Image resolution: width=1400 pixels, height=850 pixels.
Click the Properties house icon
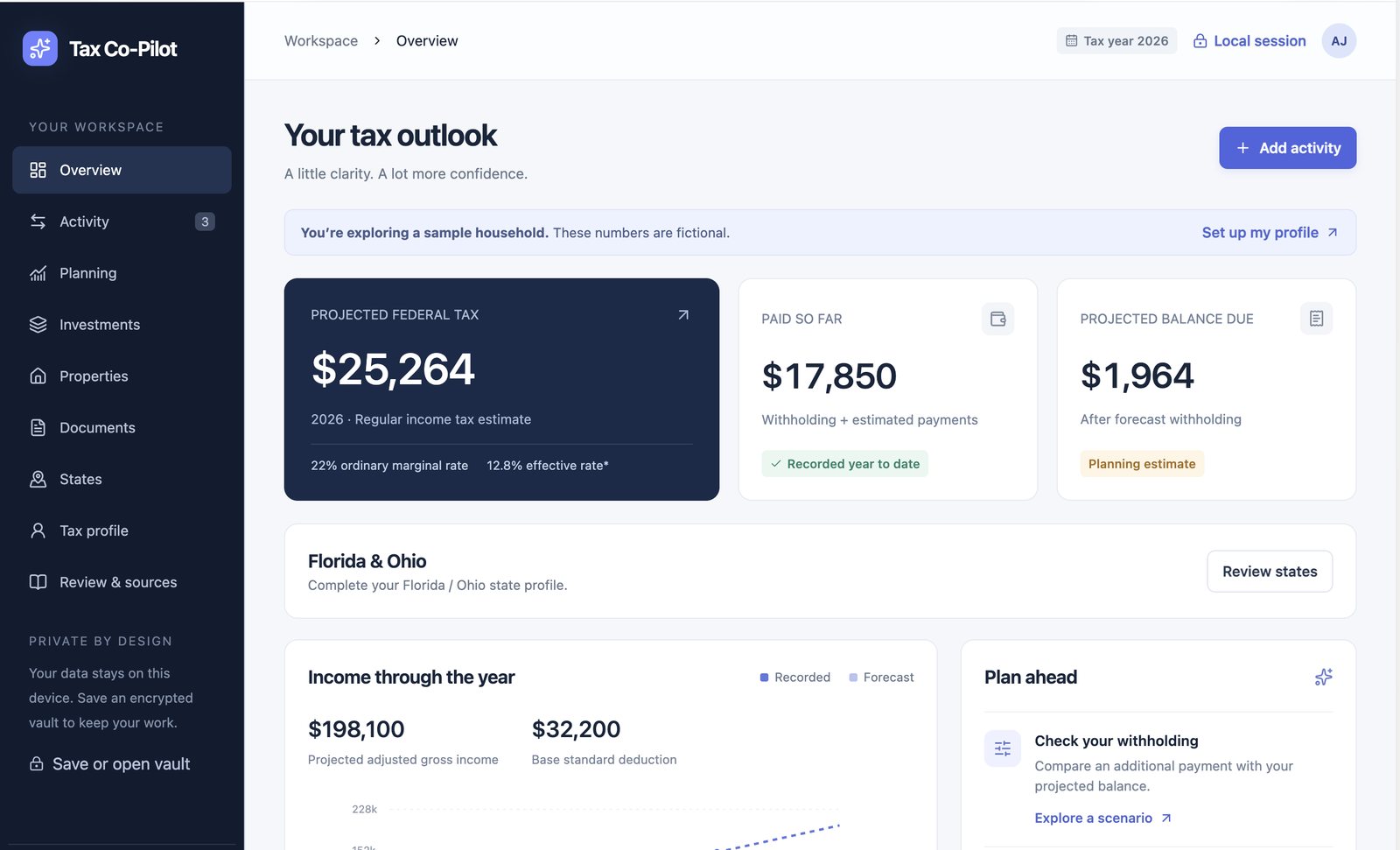pos(38,376)
